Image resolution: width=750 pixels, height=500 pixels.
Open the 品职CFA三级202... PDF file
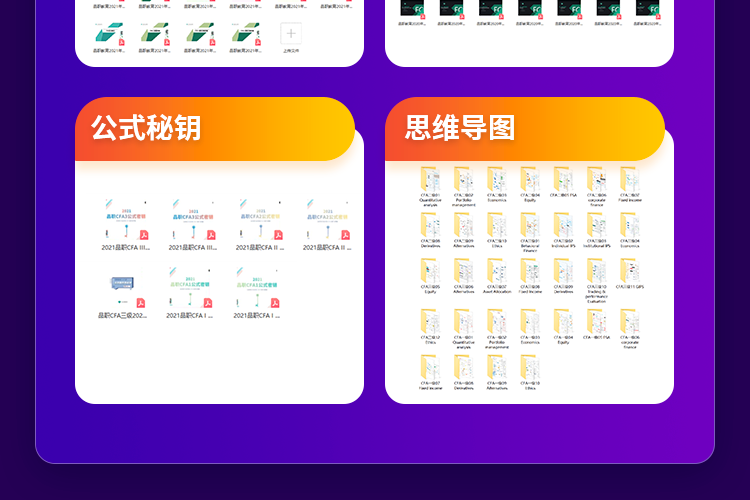coord(124,293)
